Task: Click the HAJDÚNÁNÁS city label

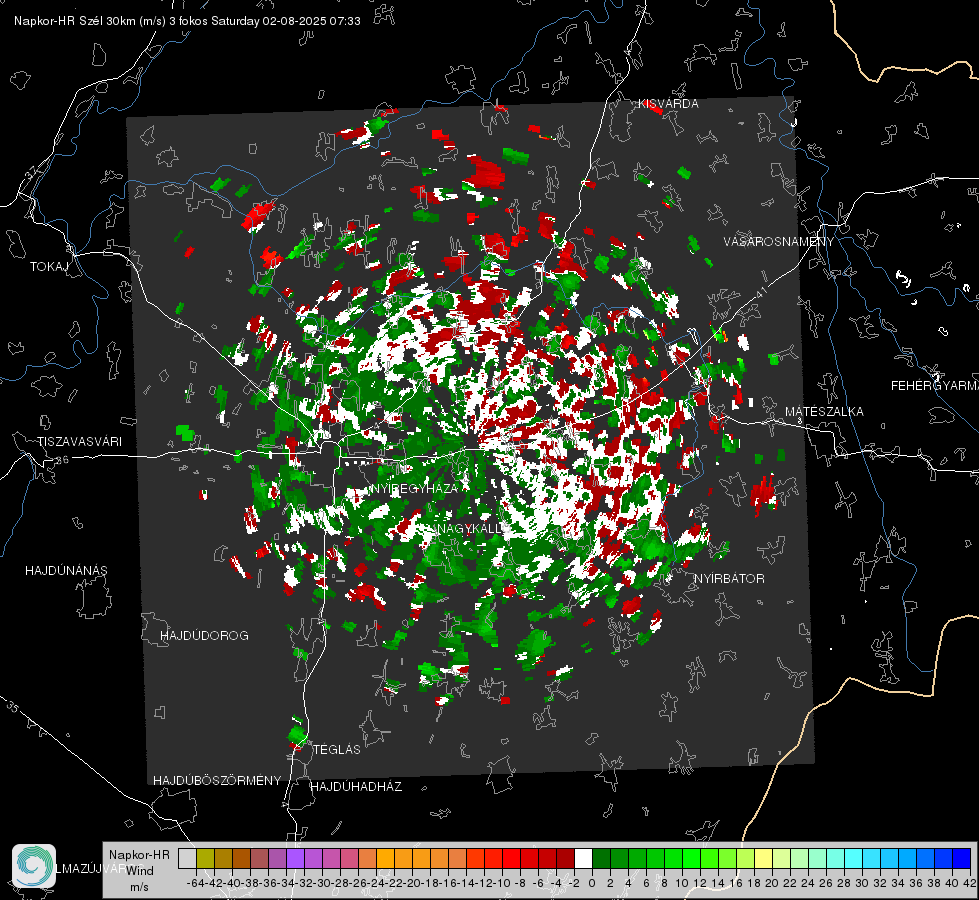Action: [66, 571]
